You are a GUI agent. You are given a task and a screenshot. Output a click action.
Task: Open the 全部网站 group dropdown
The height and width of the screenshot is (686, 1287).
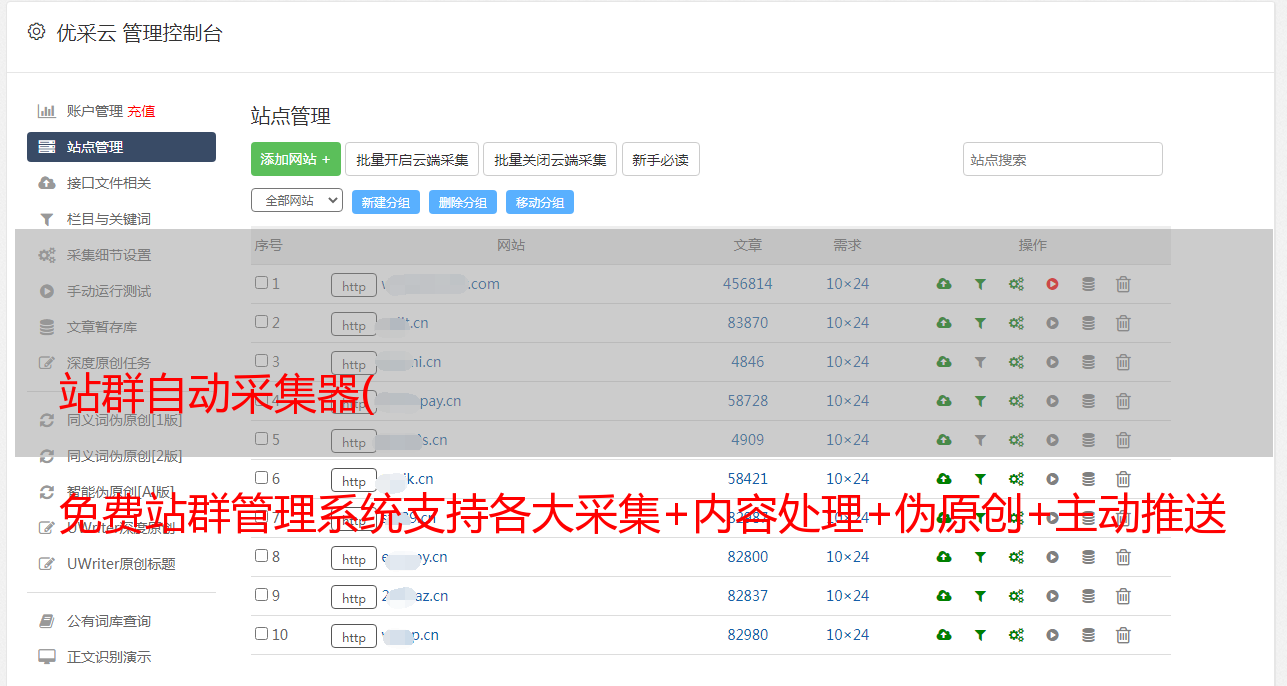297,201
